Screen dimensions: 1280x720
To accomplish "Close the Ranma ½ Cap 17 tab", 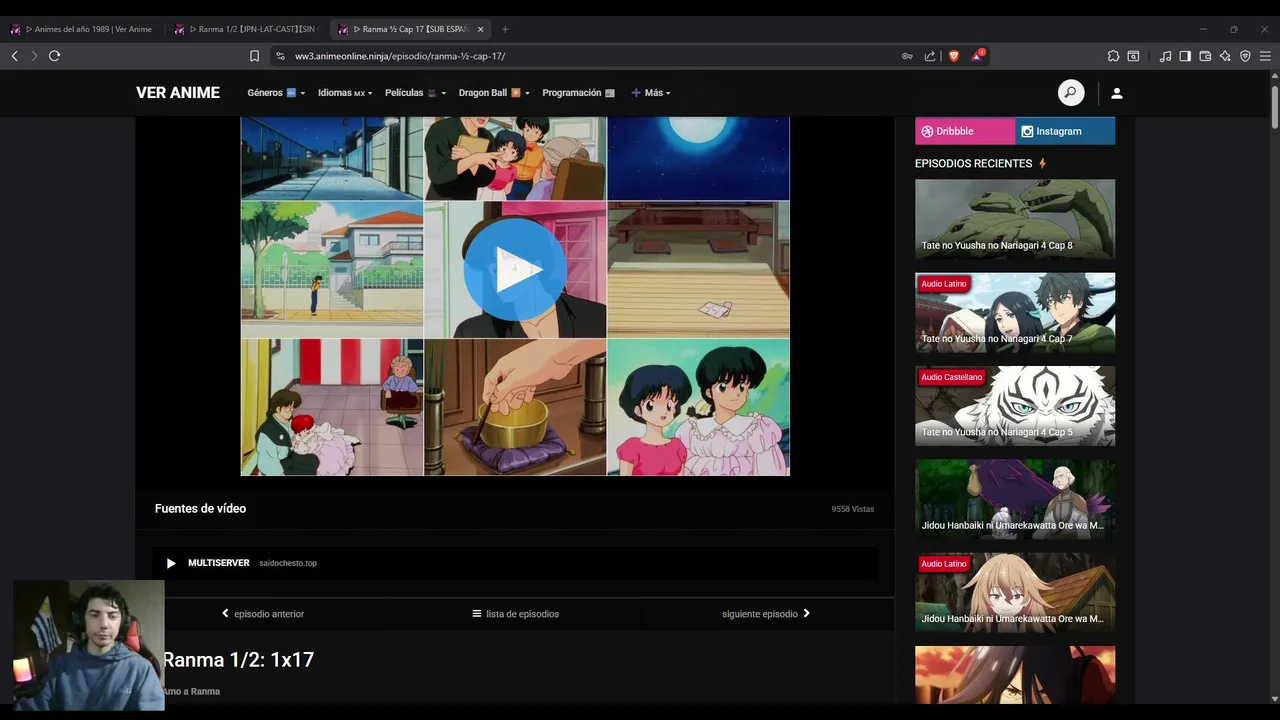I will [480, 29].
